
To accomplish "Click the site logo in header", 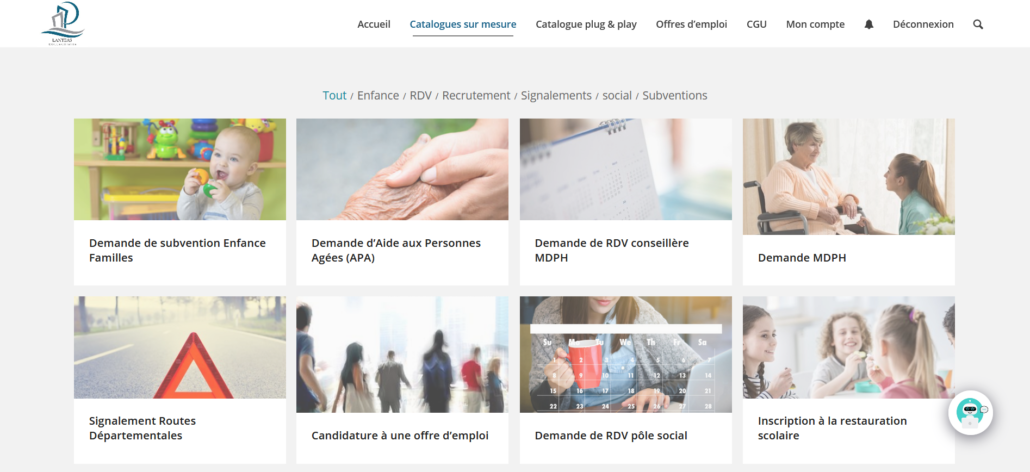I will click(x=63, y=24).
